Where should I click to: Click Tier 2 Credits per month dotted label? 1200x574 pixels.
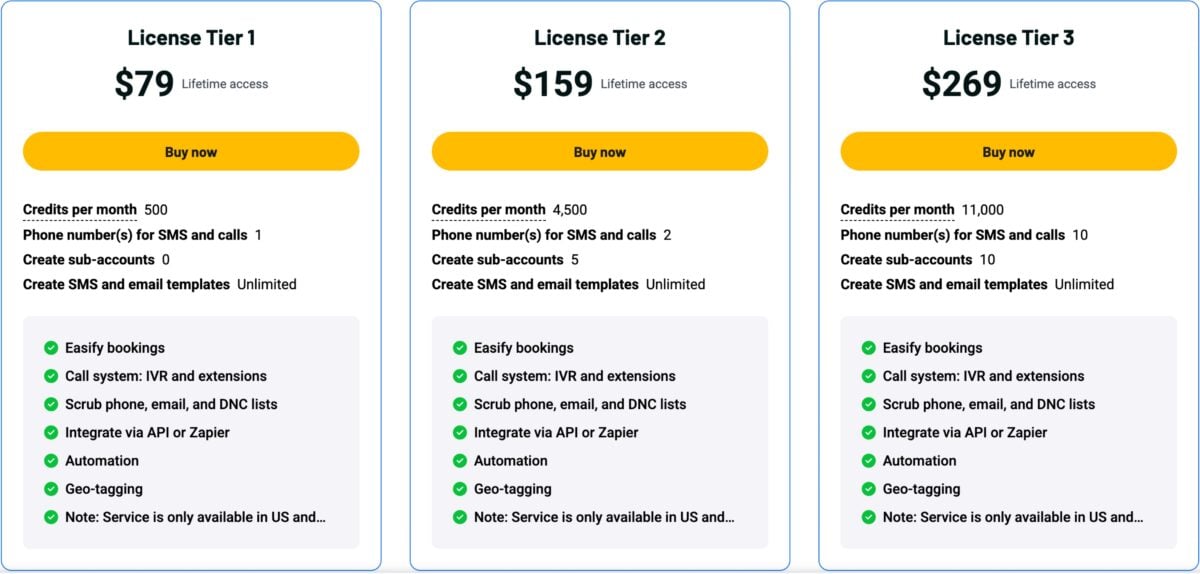tap(489, 210)
